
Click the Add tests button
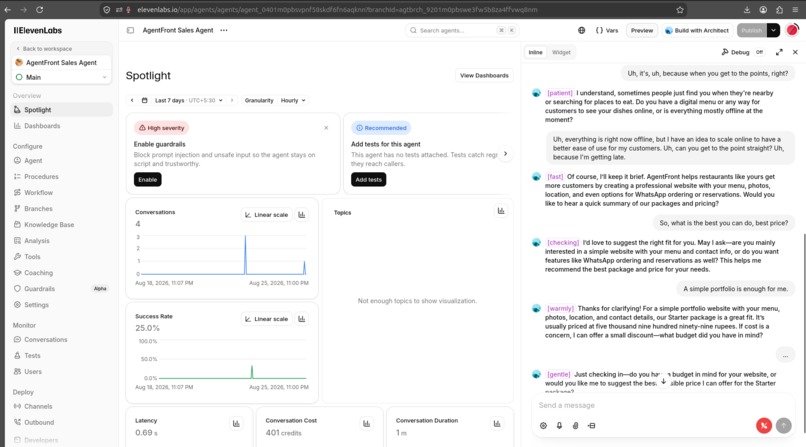coord(369,179)
